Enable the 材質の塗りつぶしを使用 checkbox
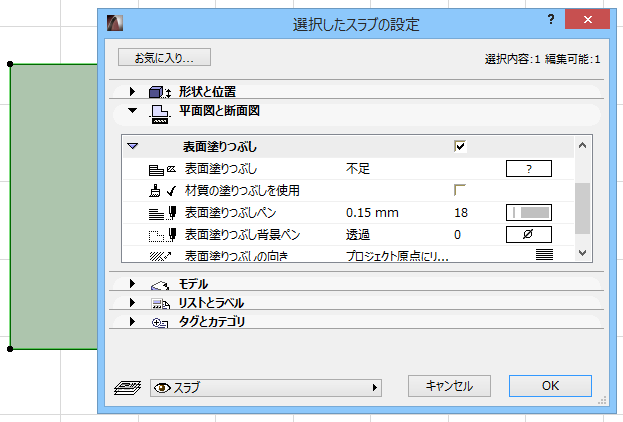Screen dimensions: 623x422 coord(460,190)
